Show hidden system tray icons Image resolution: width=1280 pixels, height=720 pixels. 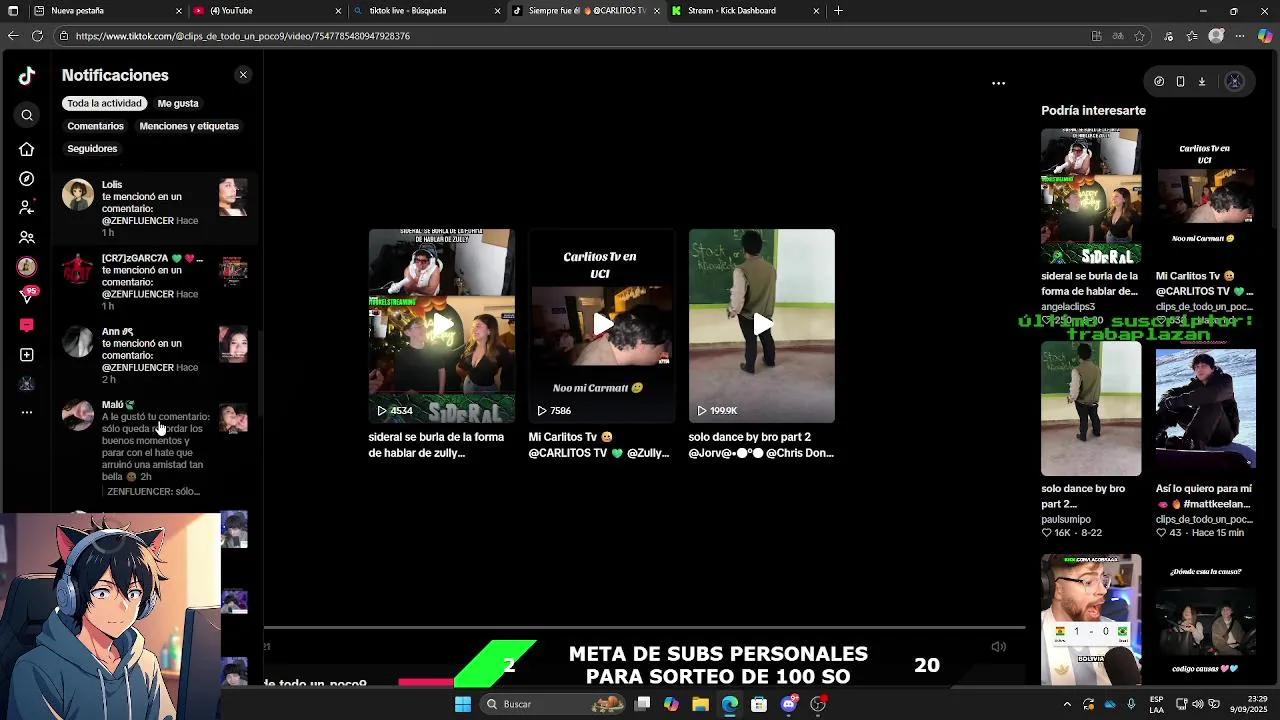pyautogui.click(x=1067, y=704)
